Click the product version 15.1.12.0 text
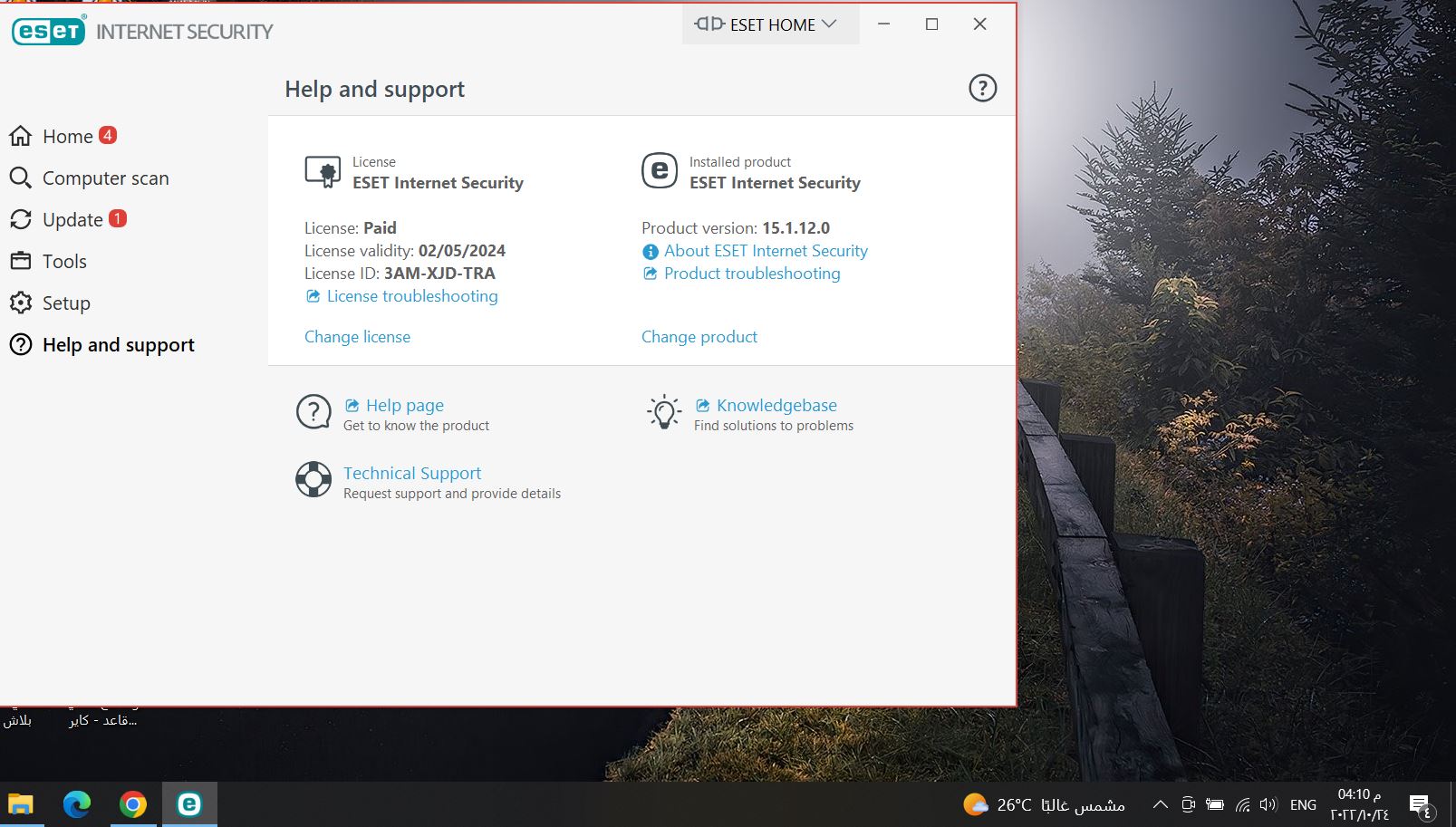Image resolution: width=1456 pixels, height=827 pixels. click(x=795, y=228)
